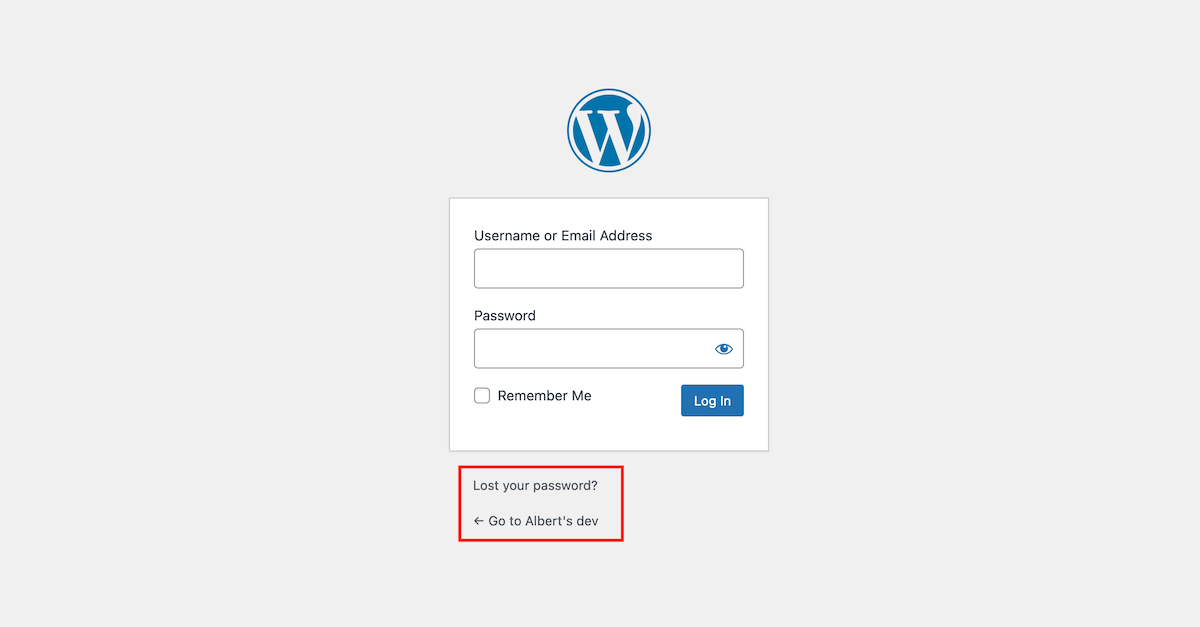1200x627 pixels.
Task: Recover account via Lost your password?
Action: [535, 486]
